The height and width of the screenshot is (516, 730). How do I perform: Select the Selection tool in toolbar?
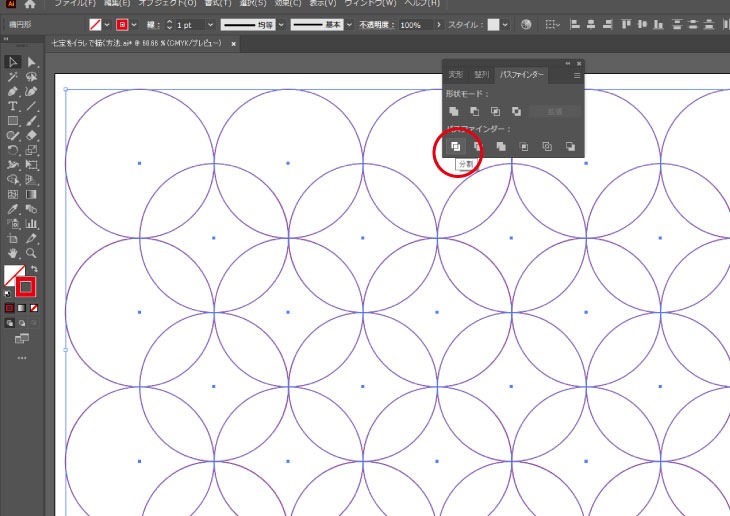[13, 62]
